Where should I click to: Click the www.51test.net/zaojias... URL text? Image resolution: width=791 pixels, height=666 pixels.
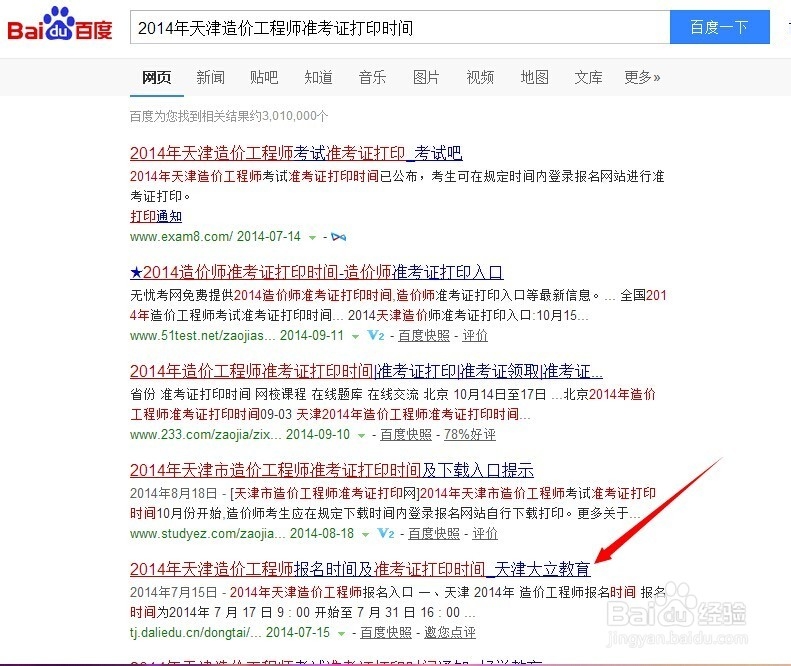(202, 336)
